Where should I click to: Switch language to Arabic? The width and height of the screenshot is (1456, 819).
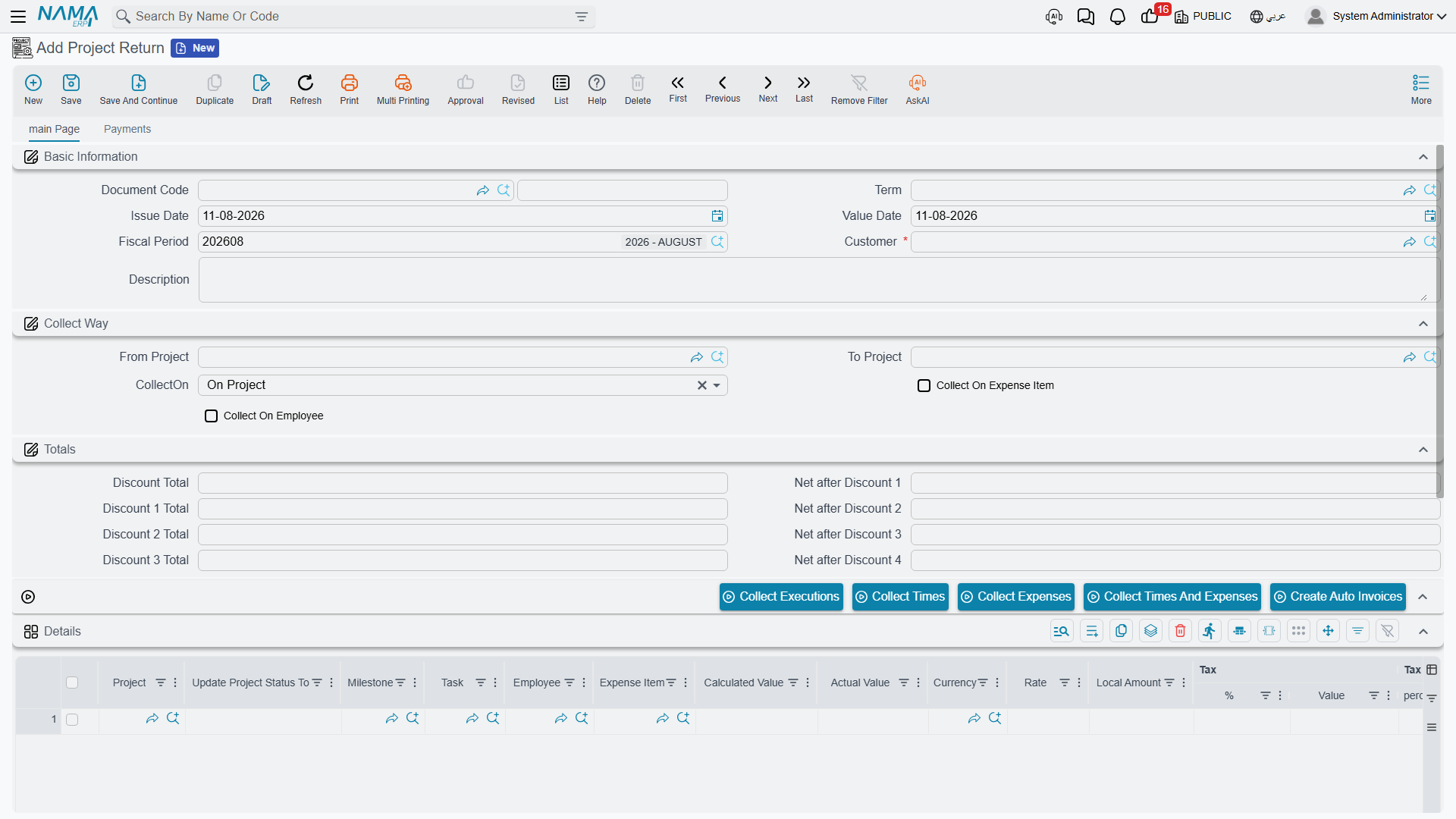click(1268, 17)
